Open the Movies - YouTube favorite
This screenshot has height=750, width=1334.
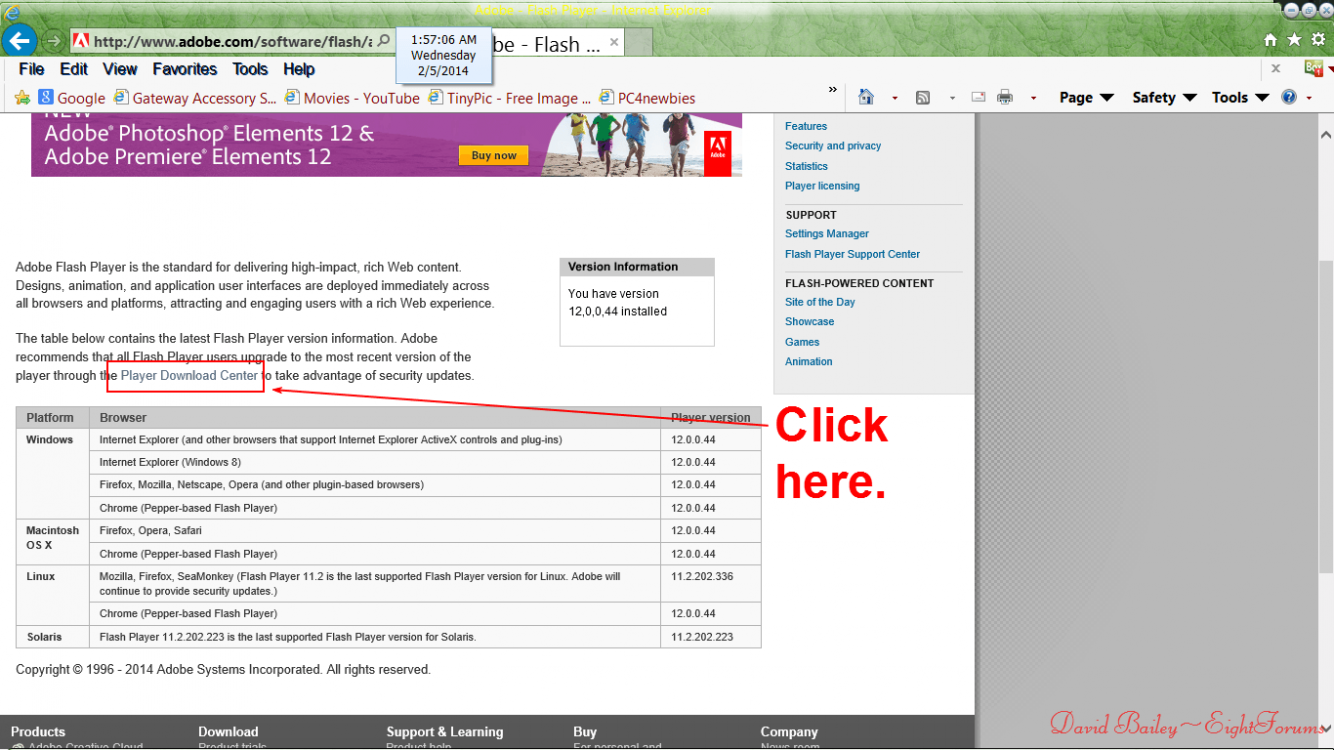(x=352, y=98)
